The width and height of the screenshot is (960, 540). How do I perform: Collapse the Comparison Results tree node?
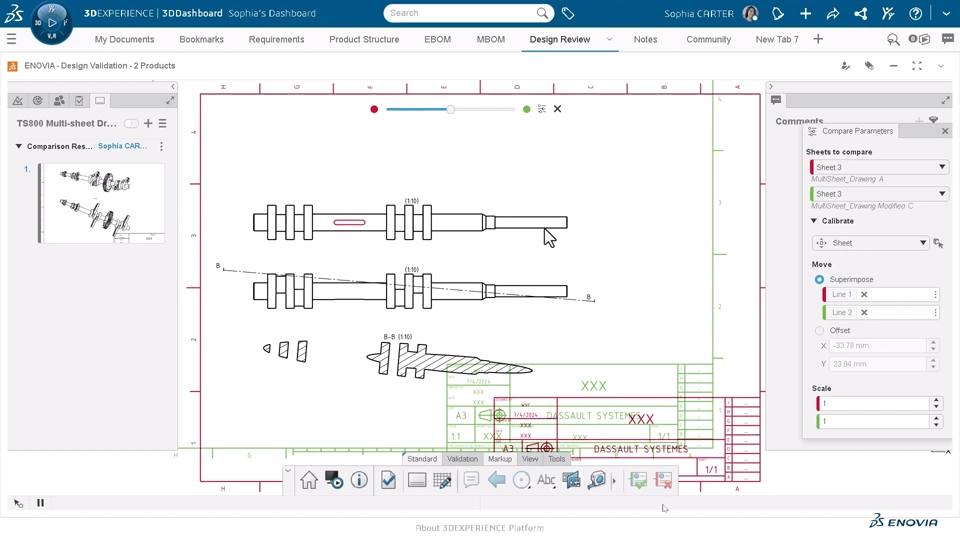point(18,146)
